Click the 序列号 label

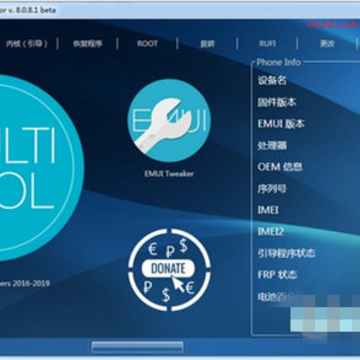coord(272,188)
